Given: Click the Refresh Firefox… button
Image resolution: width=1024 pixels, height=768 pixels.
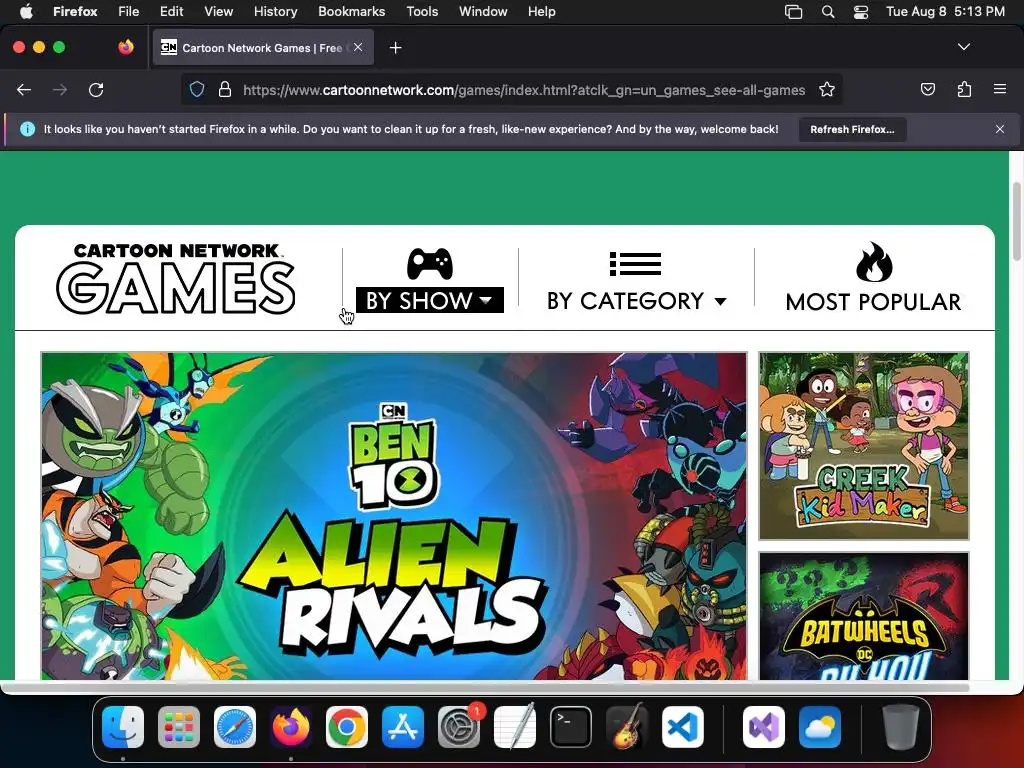Looking at the screenshot, I should (x=852, y=129).
